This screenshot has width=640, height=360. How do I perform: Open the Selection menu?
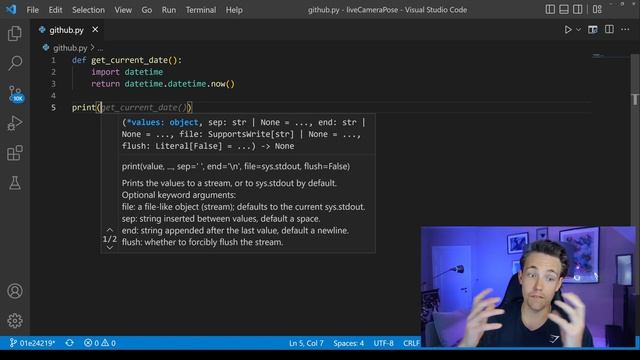89,10
